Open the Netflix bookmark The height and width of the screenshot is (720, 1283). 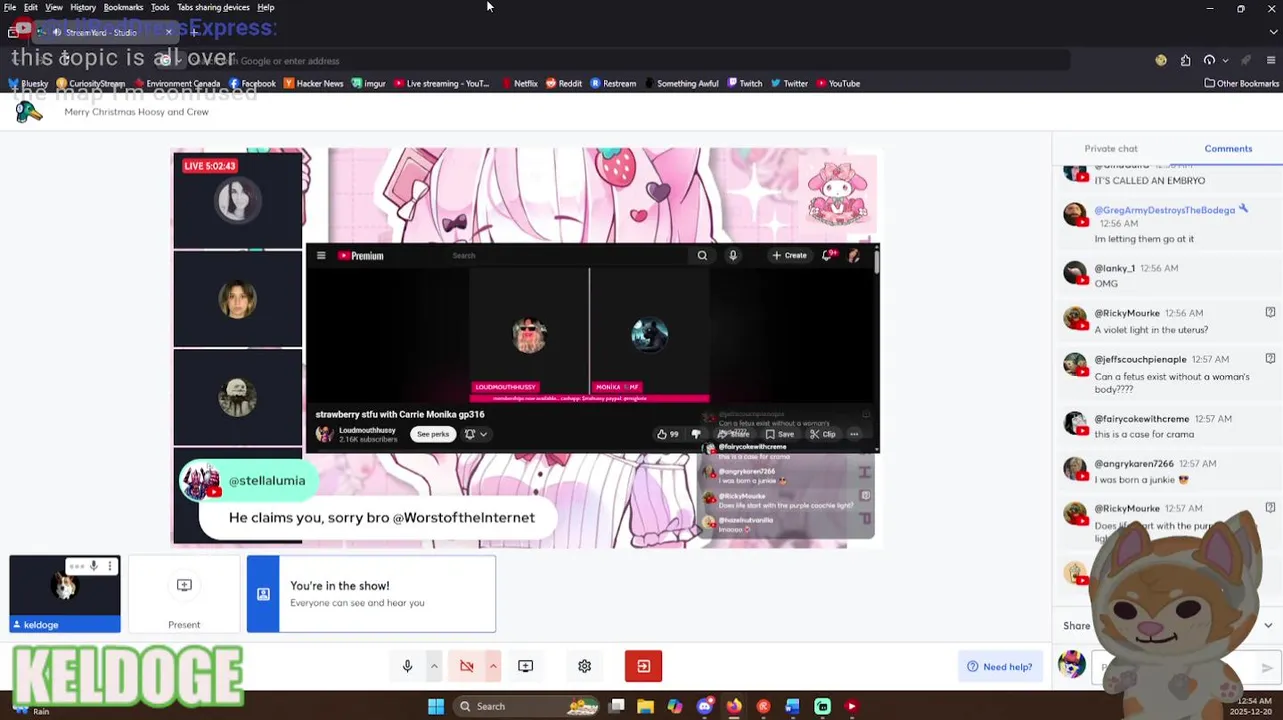point(519,84)
